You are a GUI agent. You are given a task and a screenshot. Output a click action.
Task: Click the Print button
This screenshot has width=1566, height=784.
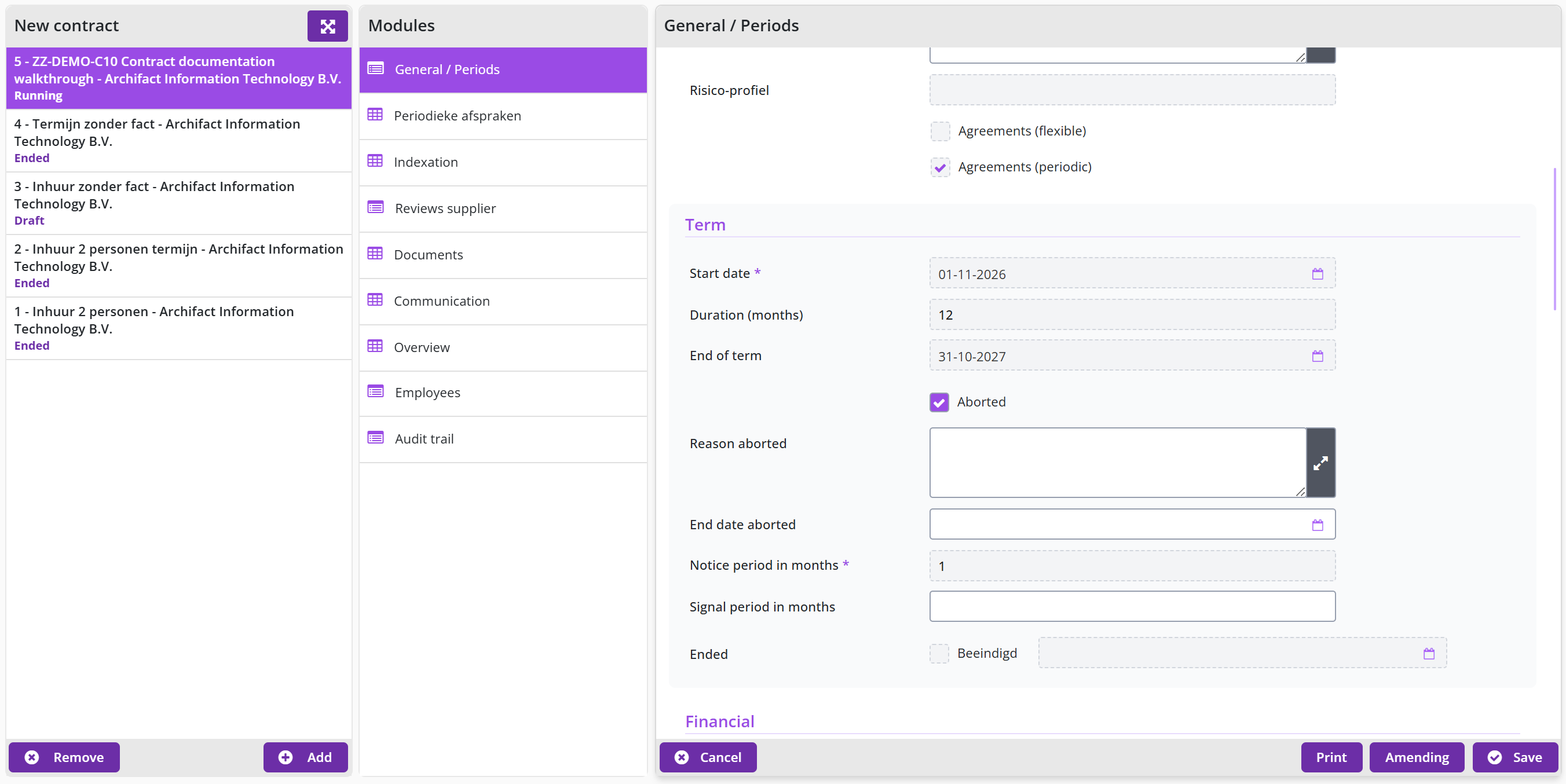click(1331, 757)
